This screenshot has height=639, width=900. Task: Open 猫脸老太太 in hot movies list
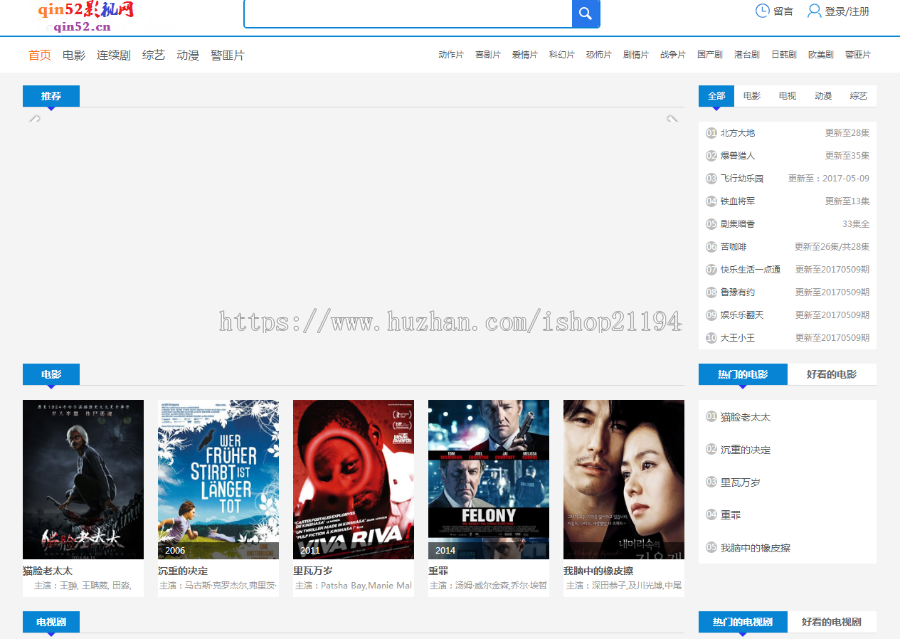746,417
